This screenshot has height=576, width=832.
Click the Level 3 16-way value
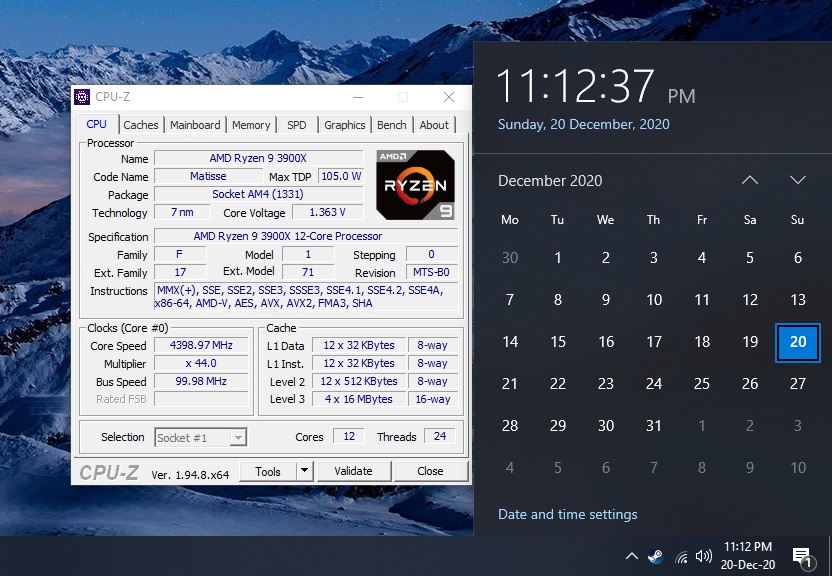click(433, 399)
